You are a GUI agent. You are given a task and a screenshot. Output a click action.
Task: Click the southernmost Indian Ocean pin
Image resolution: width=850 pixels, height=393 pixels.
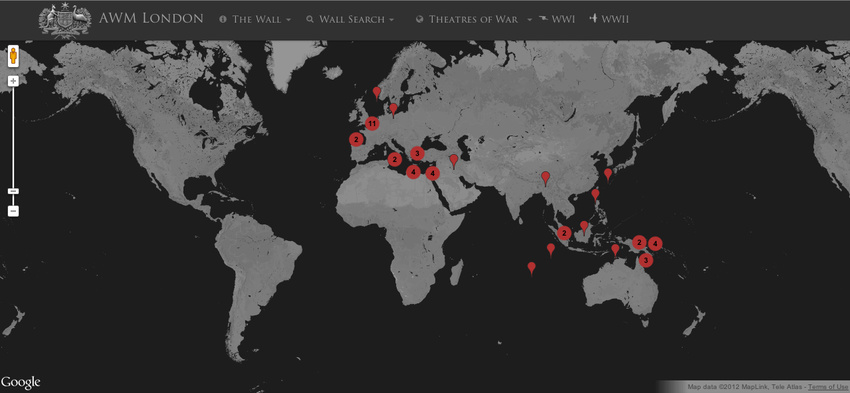[x=532, y=268]
